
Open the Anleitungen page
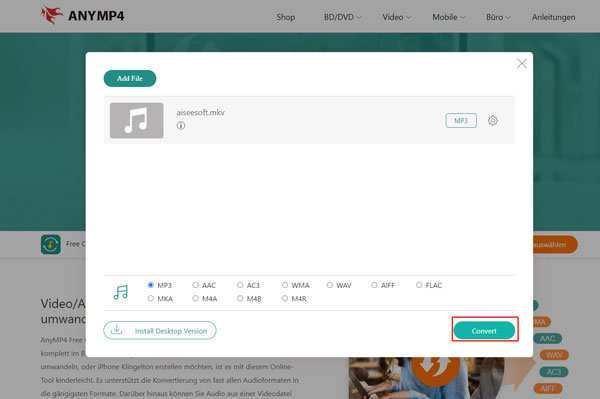553,17
